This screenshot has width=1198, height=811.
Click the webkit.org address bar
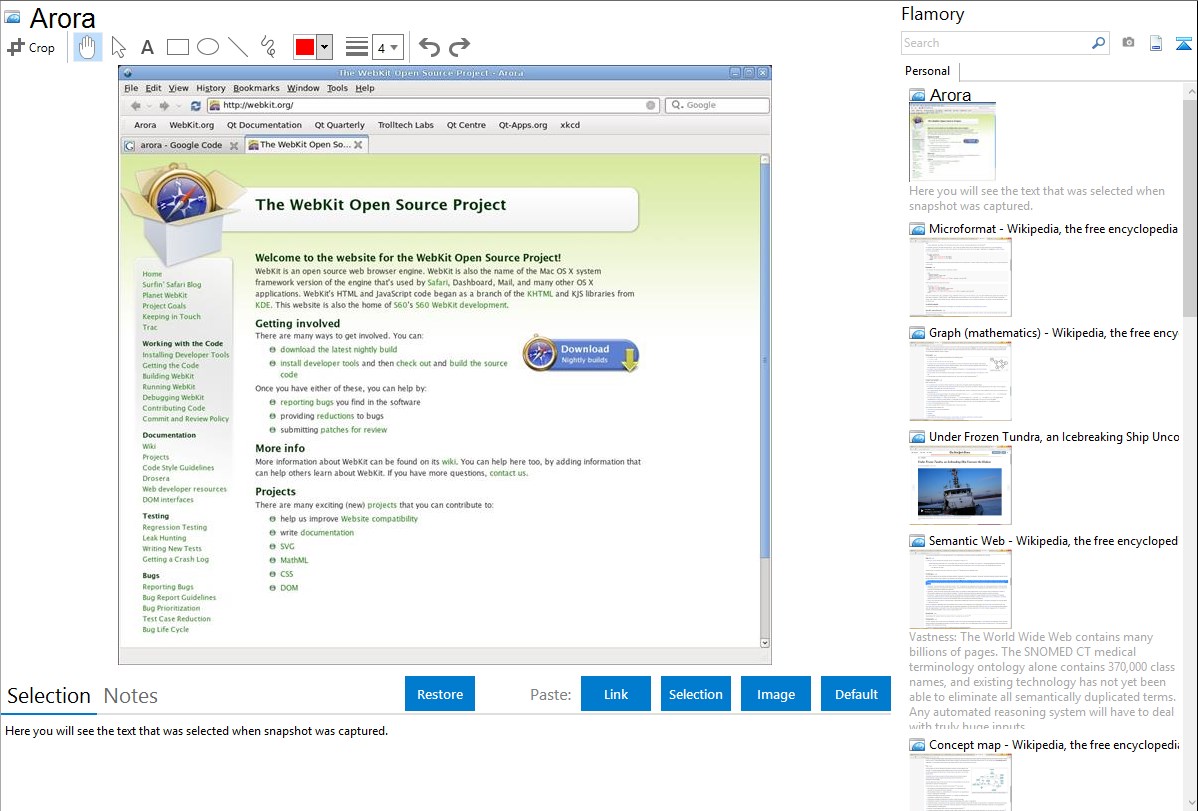coord(432,105)
